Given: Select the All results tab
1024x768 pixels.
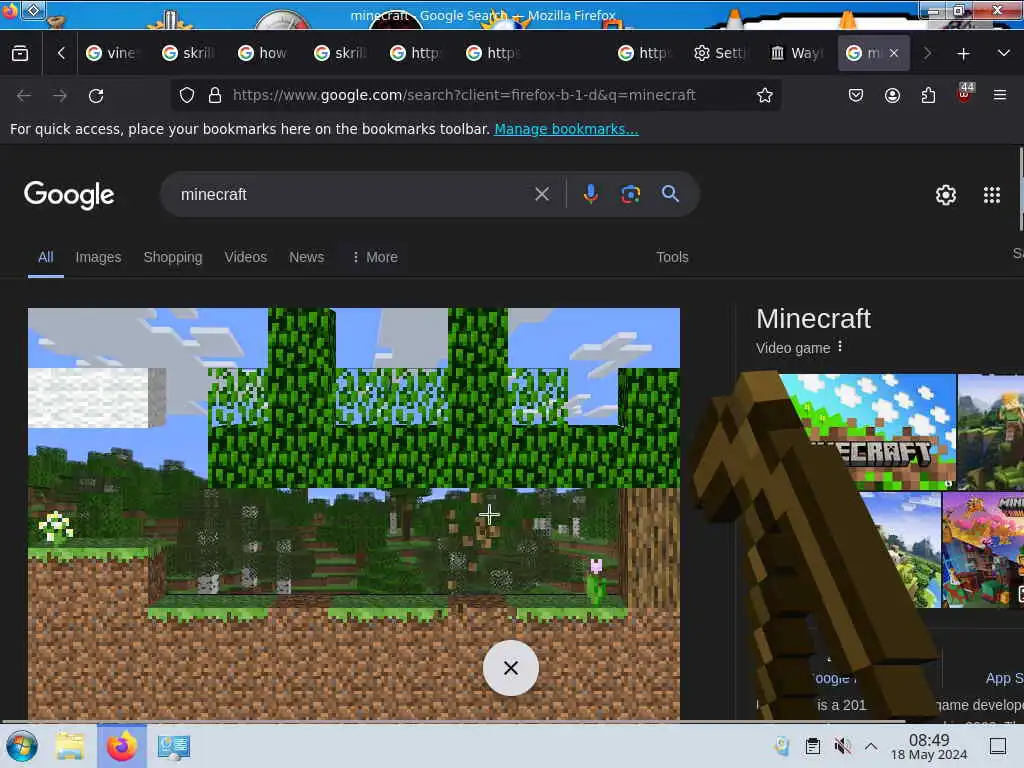Looking at the screenshot, I should 46,257.
